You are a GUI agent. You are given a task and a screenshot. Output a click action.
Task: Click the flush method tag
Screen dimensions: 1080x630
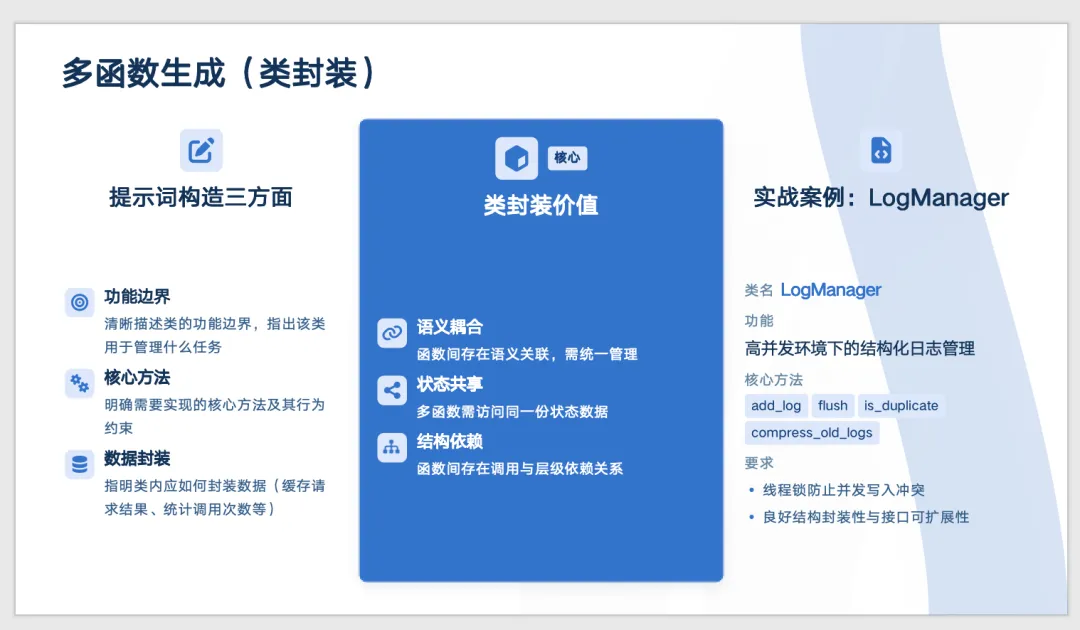coord(833,406)
